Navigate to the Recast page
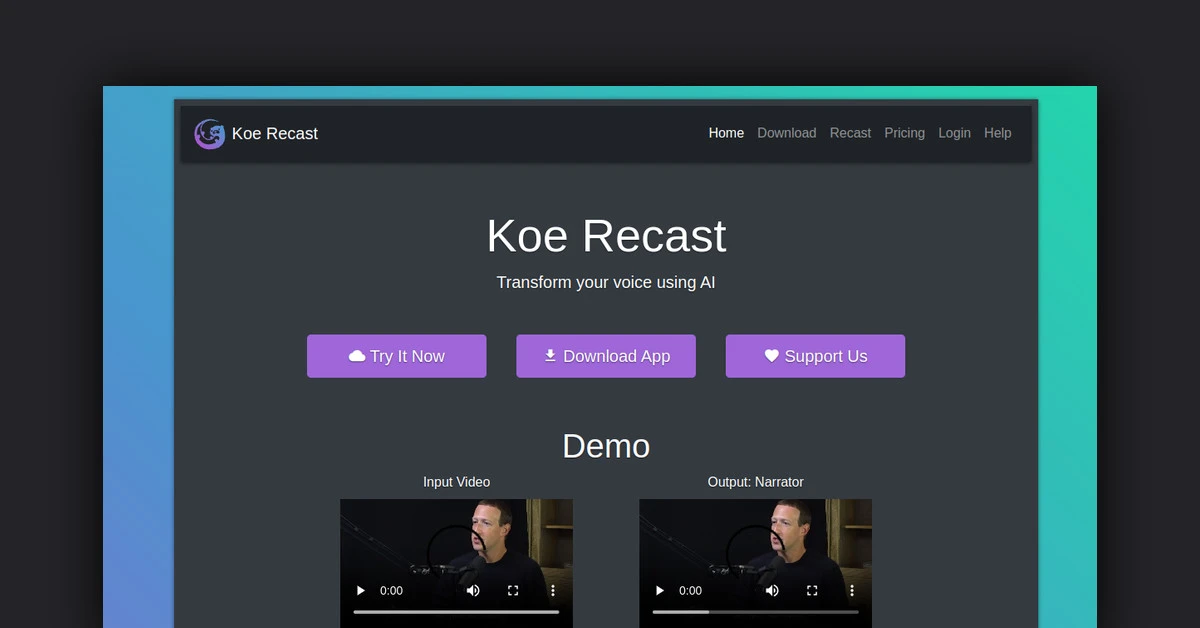Screen dimensions: 1200x628 point(850,133)
